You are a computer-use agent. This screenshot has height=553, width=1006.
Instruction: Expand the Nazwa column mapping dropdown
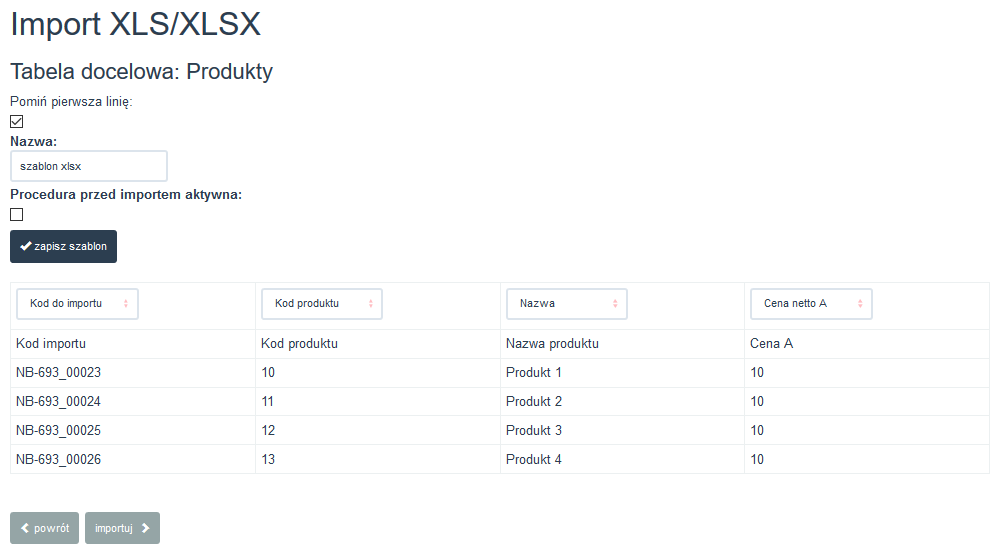[x=567, y=303]
